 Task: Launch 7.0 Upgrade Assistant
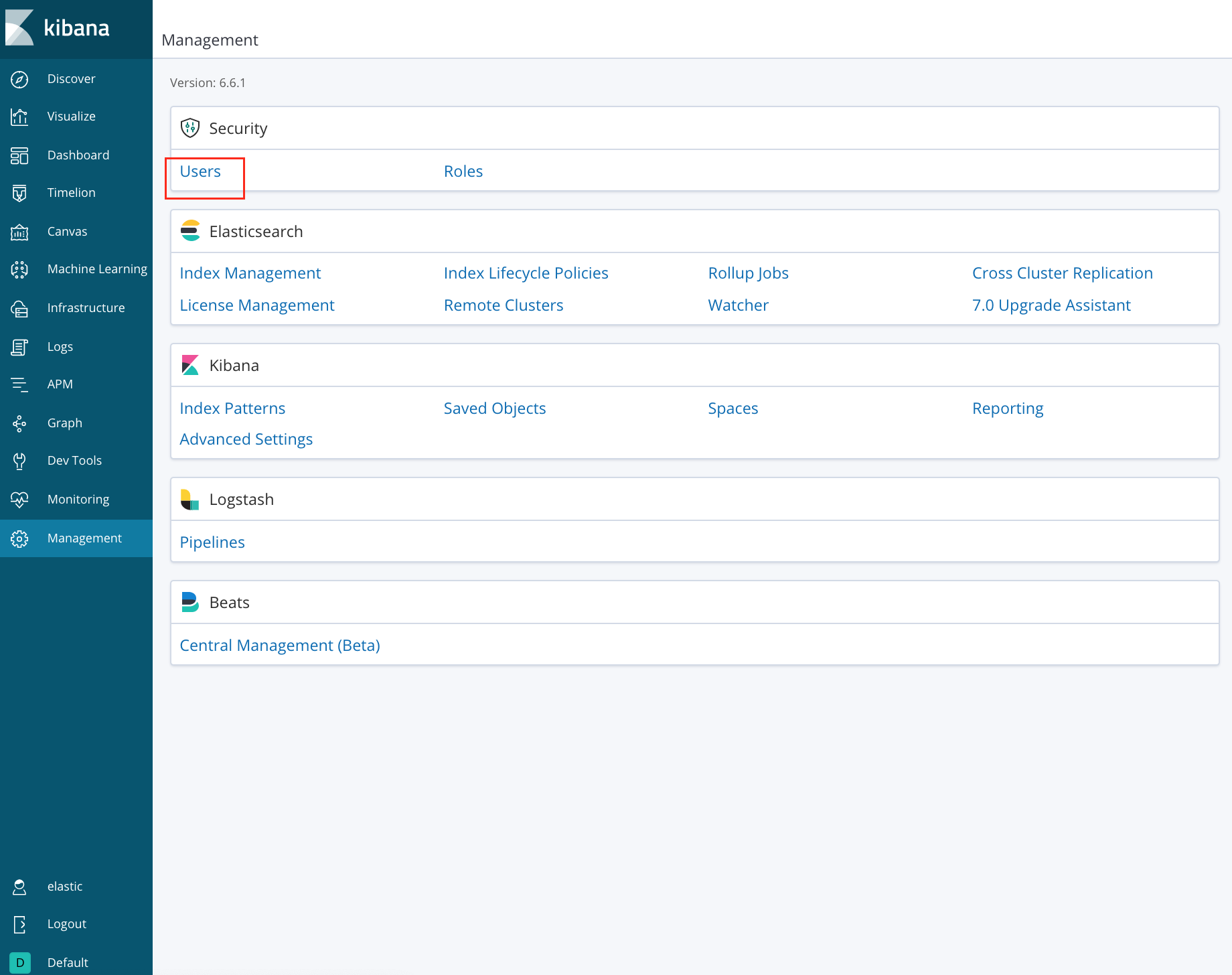pyautogui.click(x=1051, y=305)
